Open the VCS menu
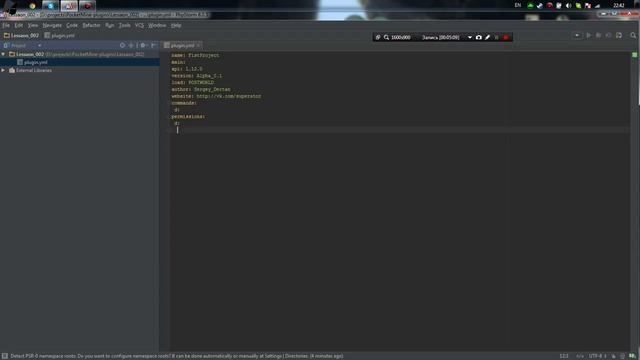 tap(139, 25)
